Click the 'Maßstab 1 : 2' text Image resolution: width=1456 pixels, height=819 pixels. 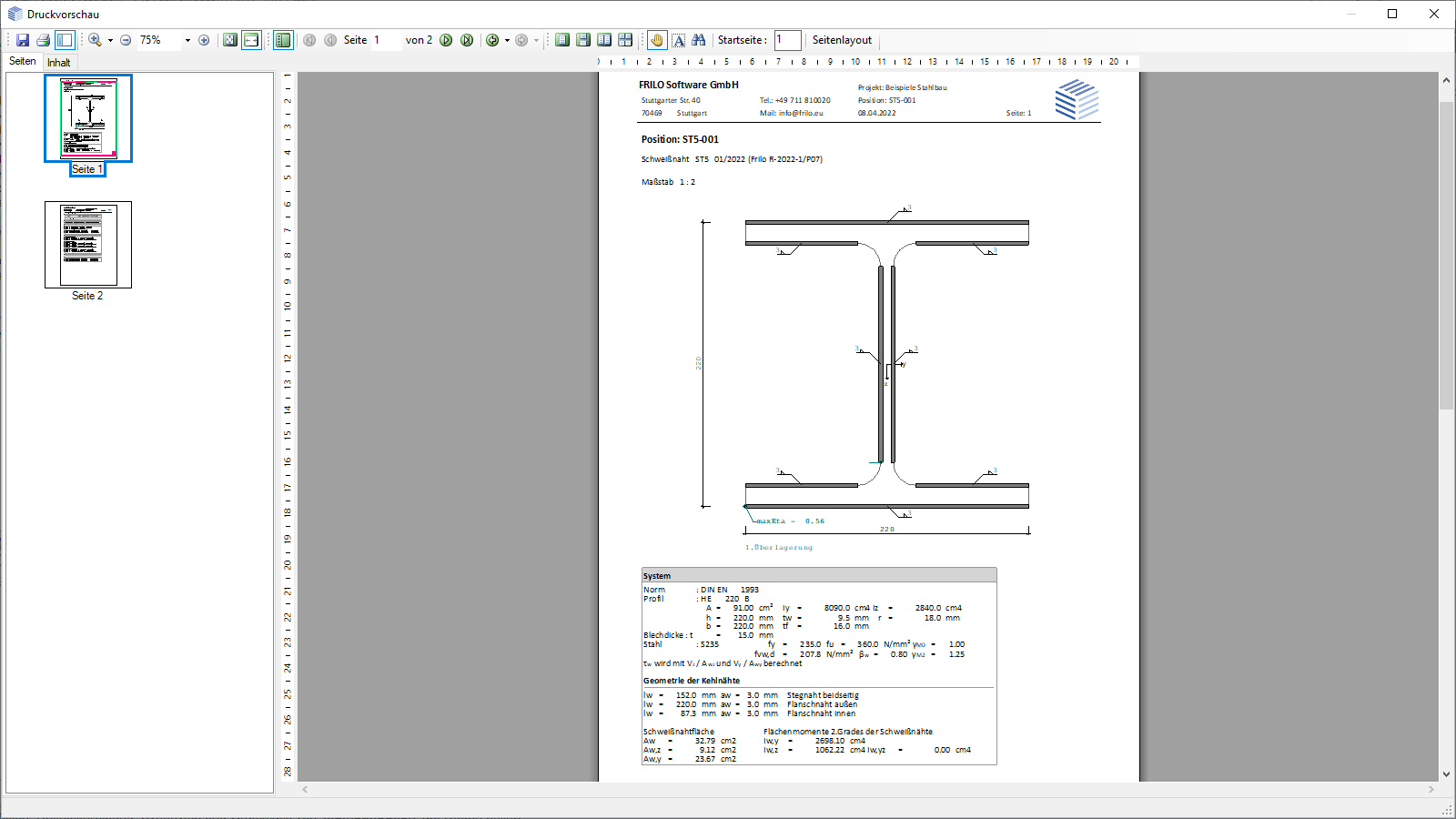[668, 182]
